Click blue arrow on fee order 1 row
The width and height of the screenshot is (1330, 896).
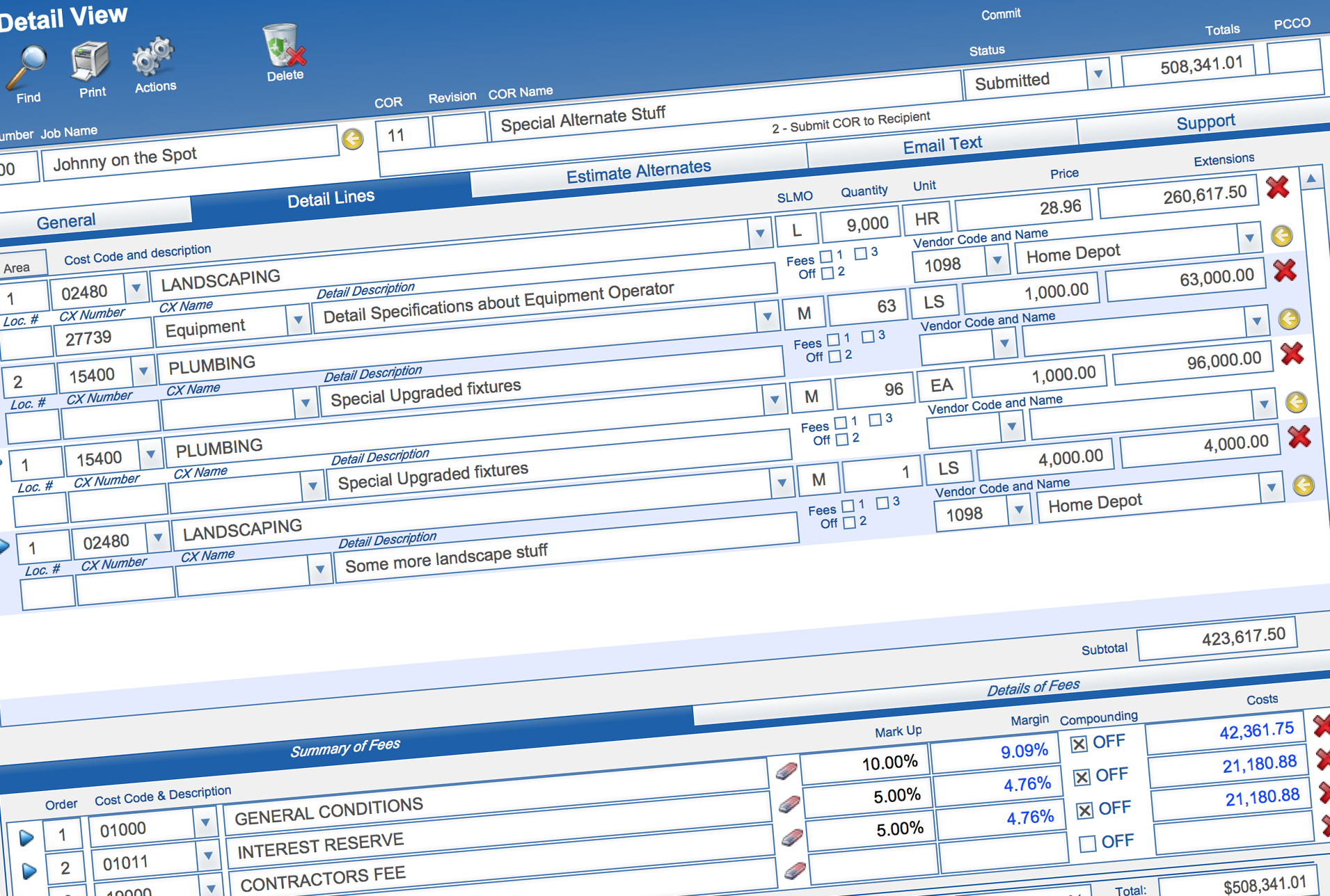[x=26, y=838]
